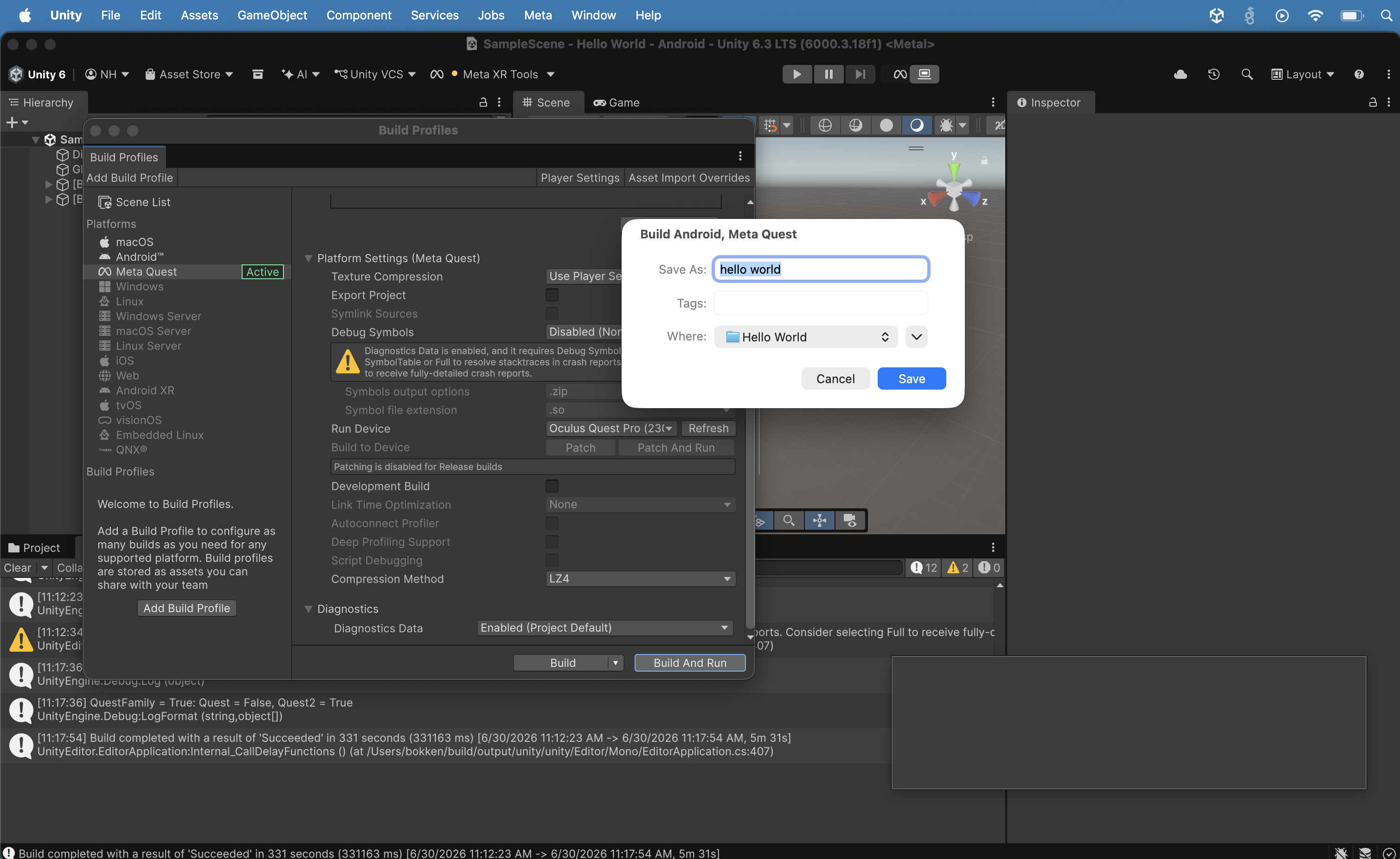The height and width of the screenshot is (859, 1400).
Task: Select the shaded sphere draw mode icon
Action: pyautogui.click(x=886, y=126)
